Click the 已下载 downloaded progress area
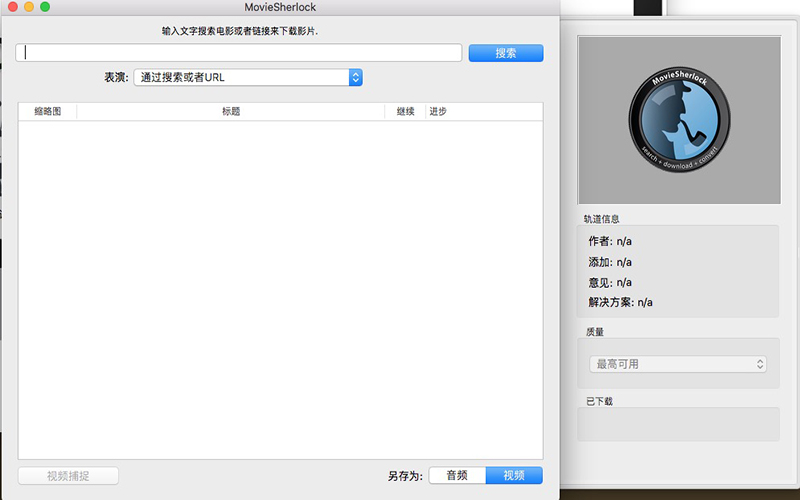This screenshot has height=500, width=800. coord(678,424)
